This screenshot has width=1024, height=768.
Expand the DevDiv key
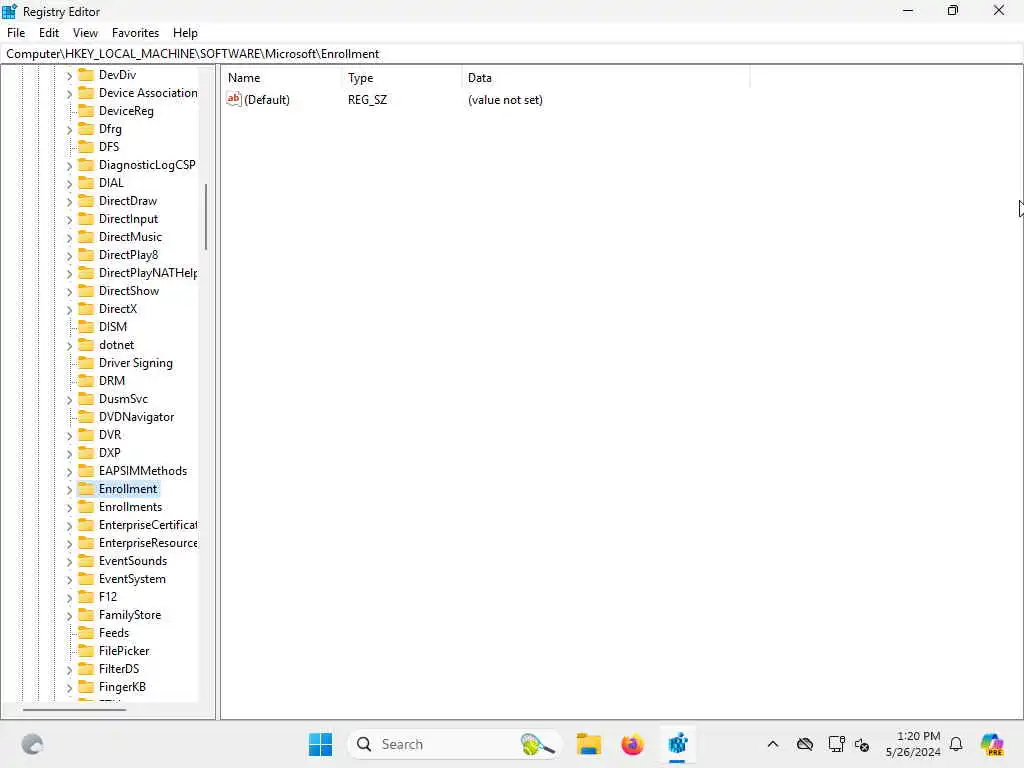pyautogui.click(x=69, y=76)
